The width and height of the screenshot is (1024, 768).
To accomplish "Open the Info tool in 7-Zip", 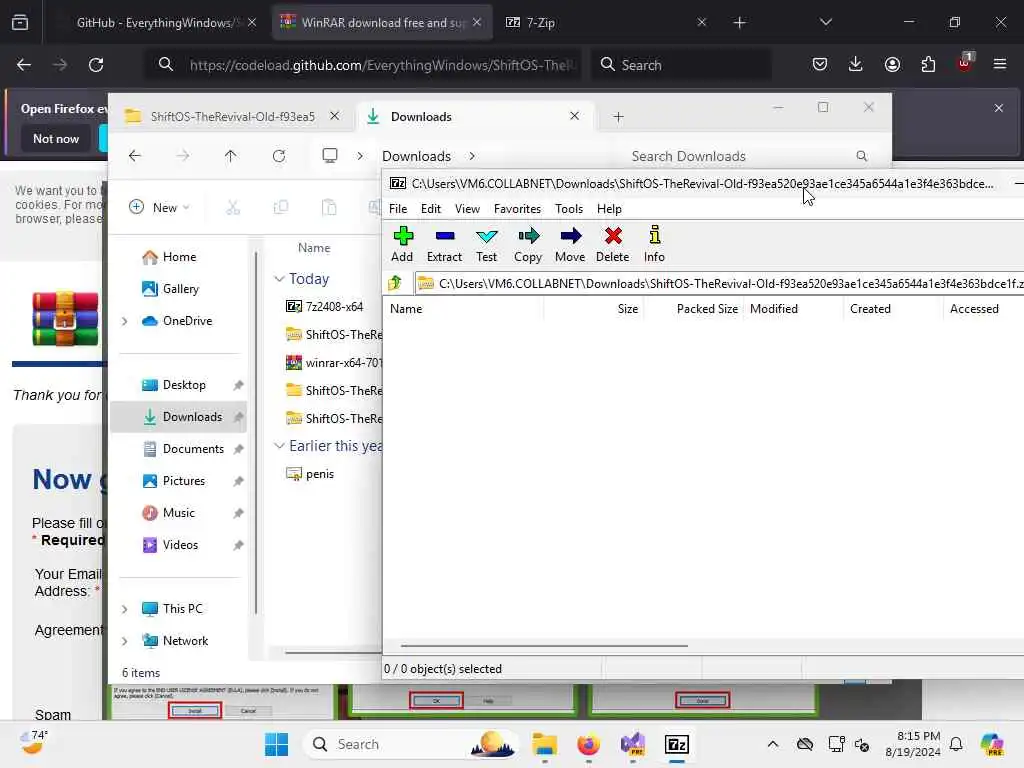I will (x=654, y=244).
